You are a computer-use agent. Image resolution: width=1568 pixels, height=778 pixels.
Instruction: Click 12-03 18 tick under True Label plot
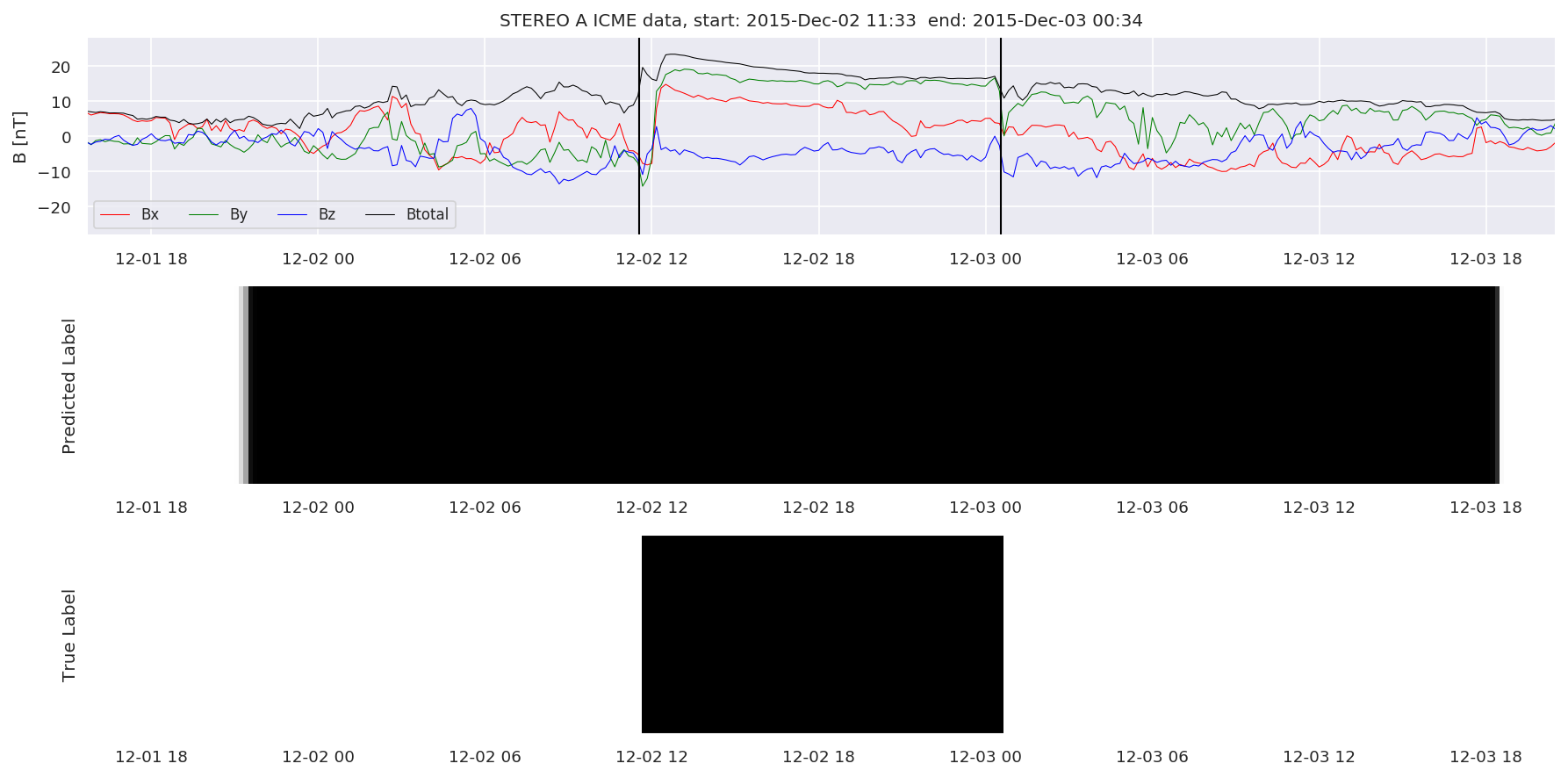(1485, 757)
